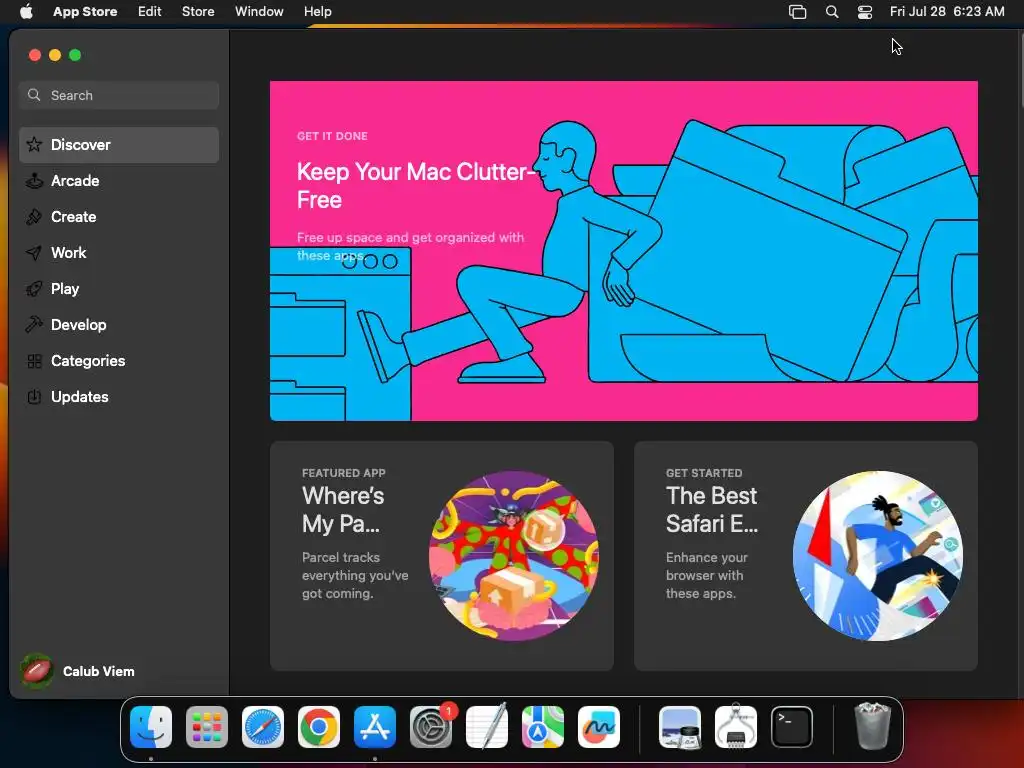Screen dimensions: 1024x768
Task: Click the "GET IT DONE" label
Action: (332, 136)
